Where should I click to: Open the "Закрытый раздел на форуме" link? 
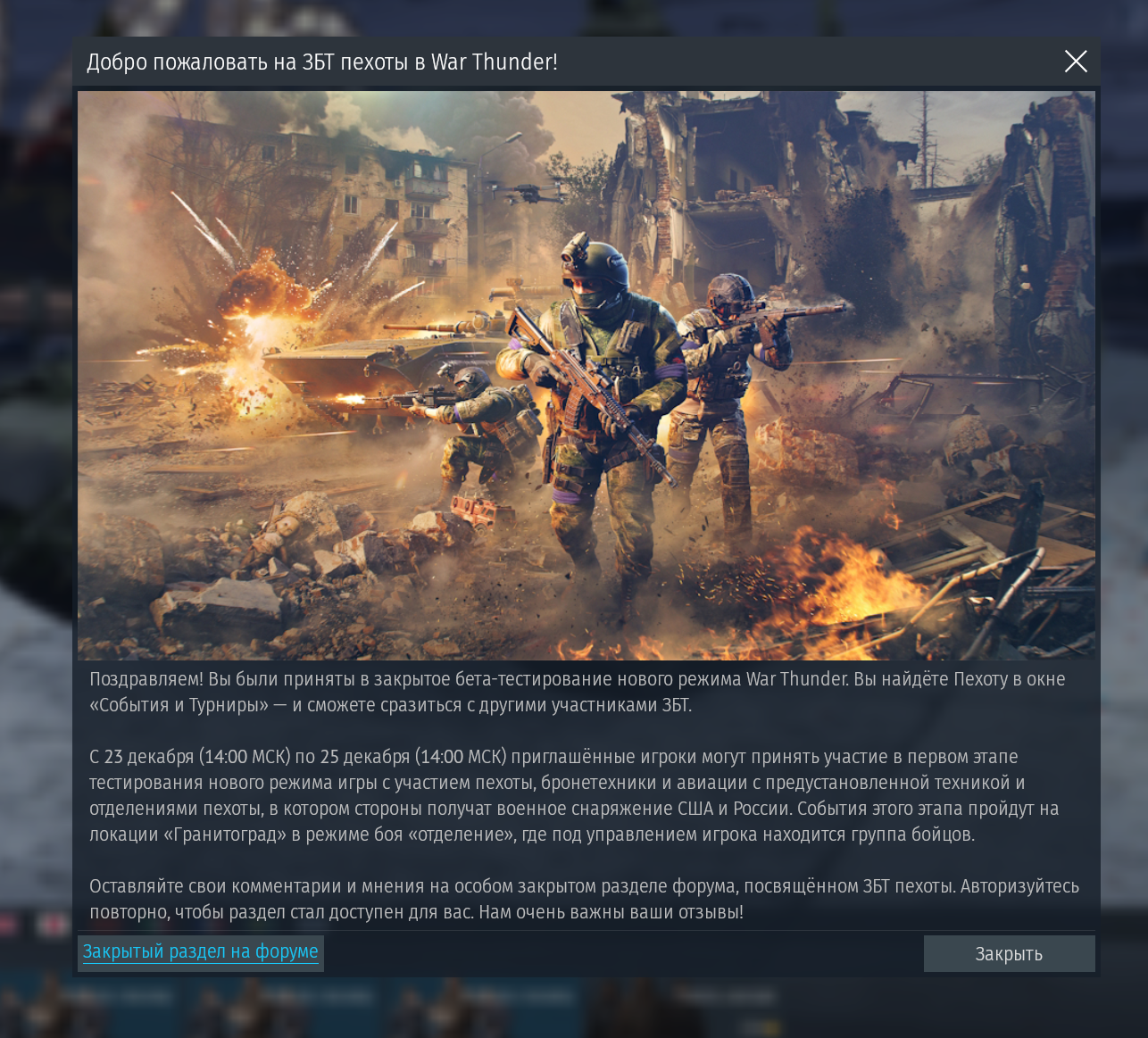[x=201, y=951]
